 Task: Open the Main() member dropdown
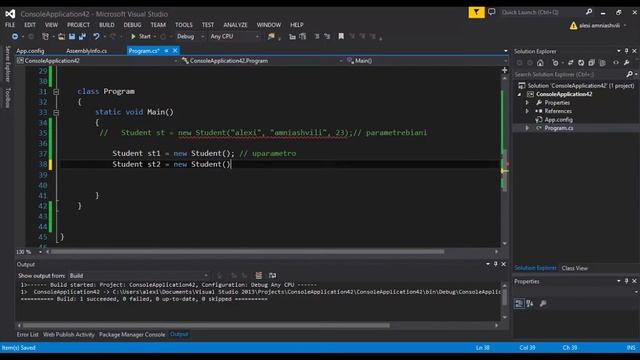427,60
